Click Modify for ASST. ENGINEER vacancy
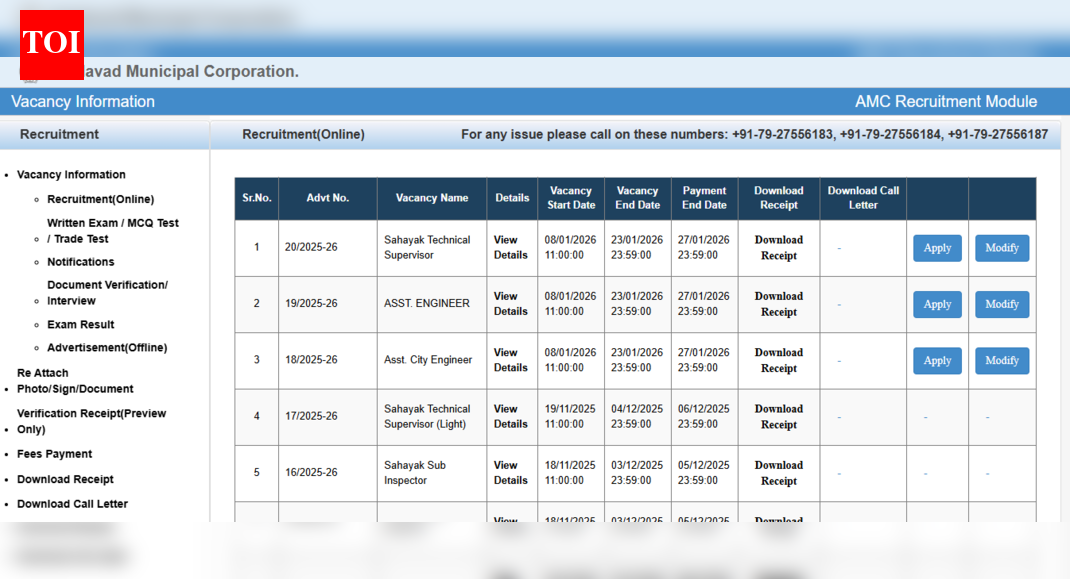Screen dimensions: 1070x579 (1001, 304)
